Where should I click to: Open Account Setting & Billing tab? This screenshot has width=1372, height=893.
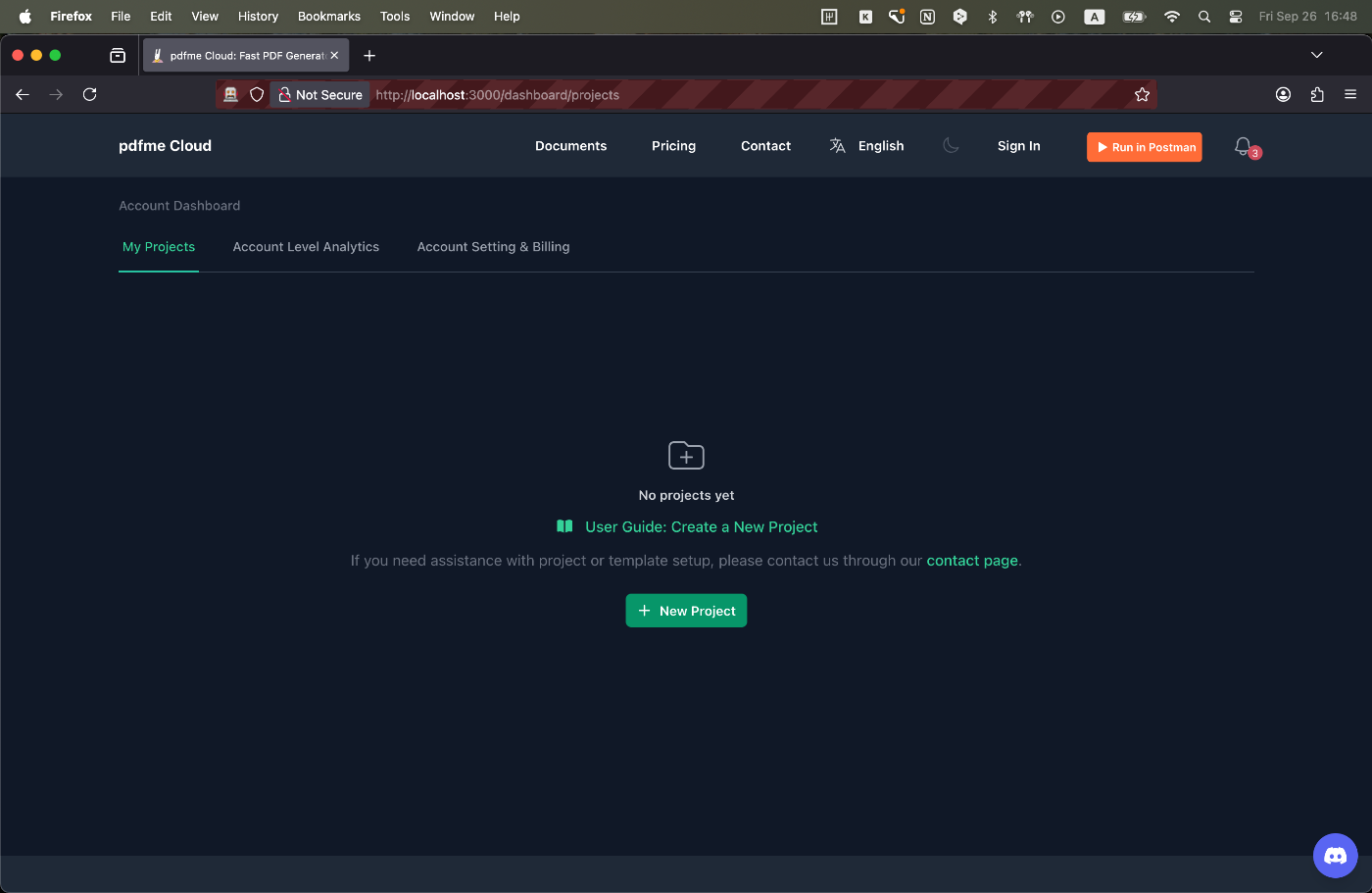[493, 247]
